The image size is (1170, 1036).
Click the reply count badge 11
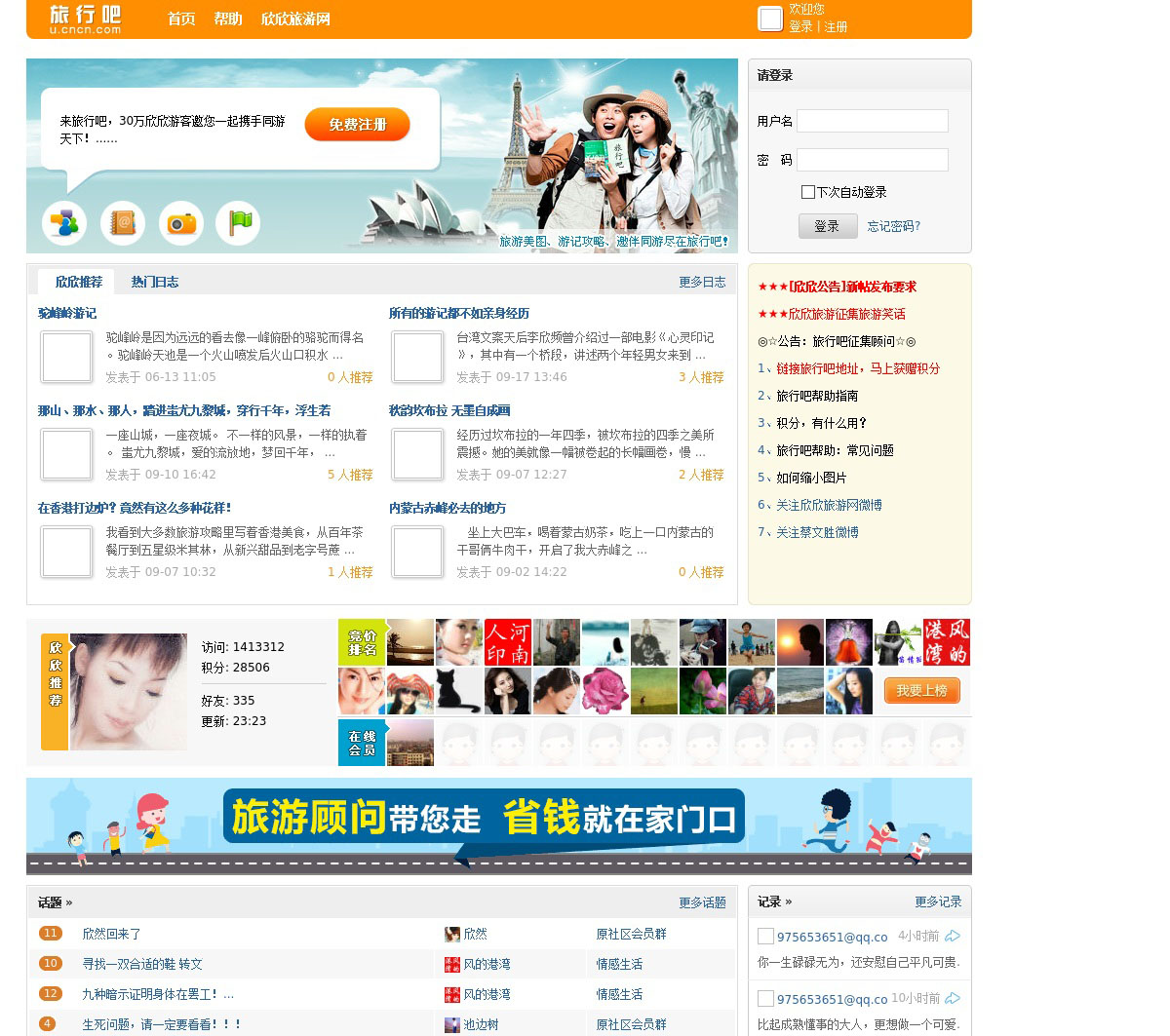tap(51, 934)
